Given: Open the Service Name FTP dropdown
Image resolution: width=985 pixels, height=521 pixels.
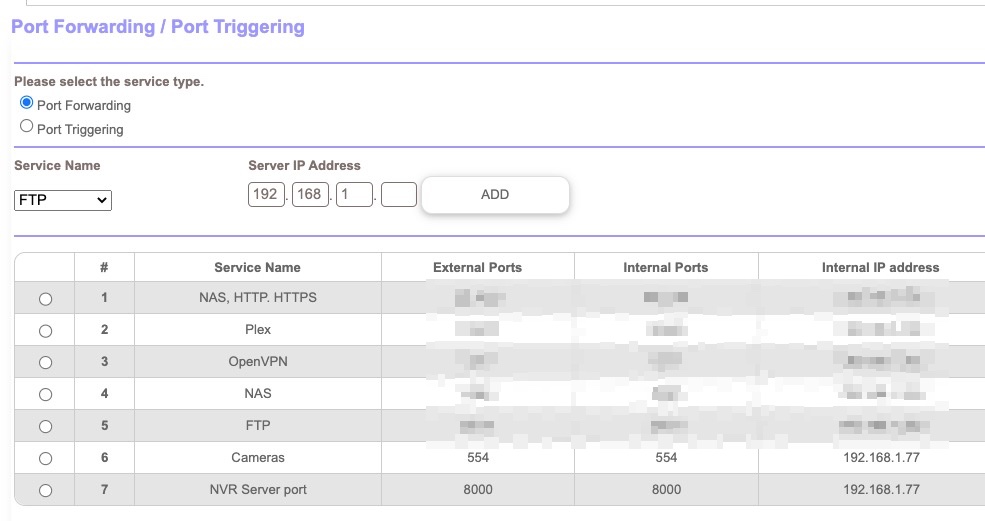Looking at the screenshot, I should coord(63,200).
